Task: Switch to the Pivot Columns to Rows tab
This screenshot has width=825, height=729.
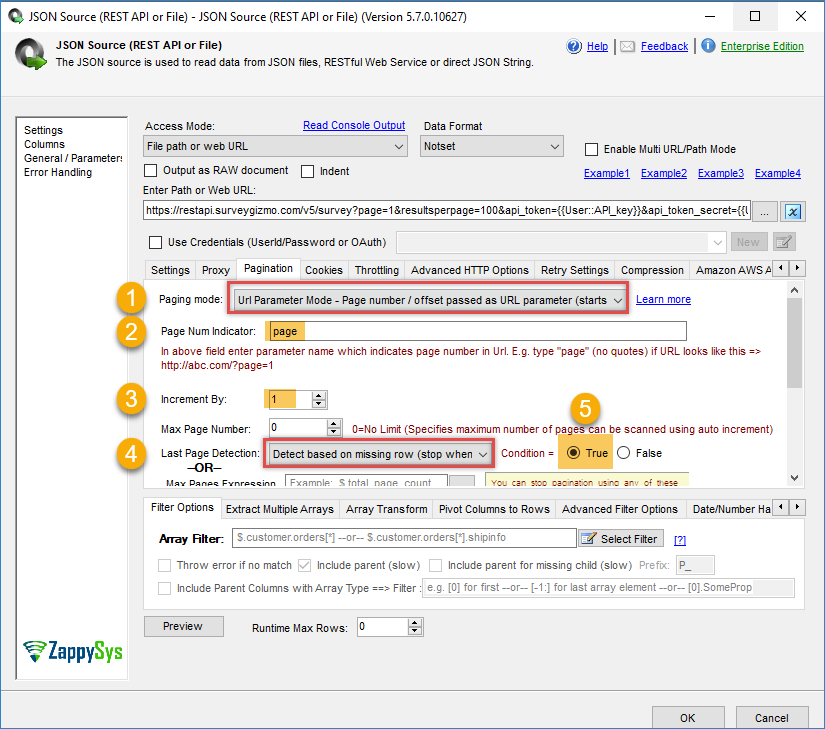Action: point(494,509)
